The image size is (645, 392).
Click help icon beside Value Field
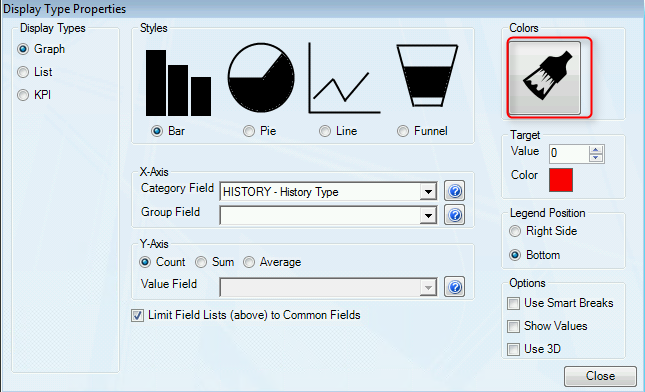click(x=455, y=287)
